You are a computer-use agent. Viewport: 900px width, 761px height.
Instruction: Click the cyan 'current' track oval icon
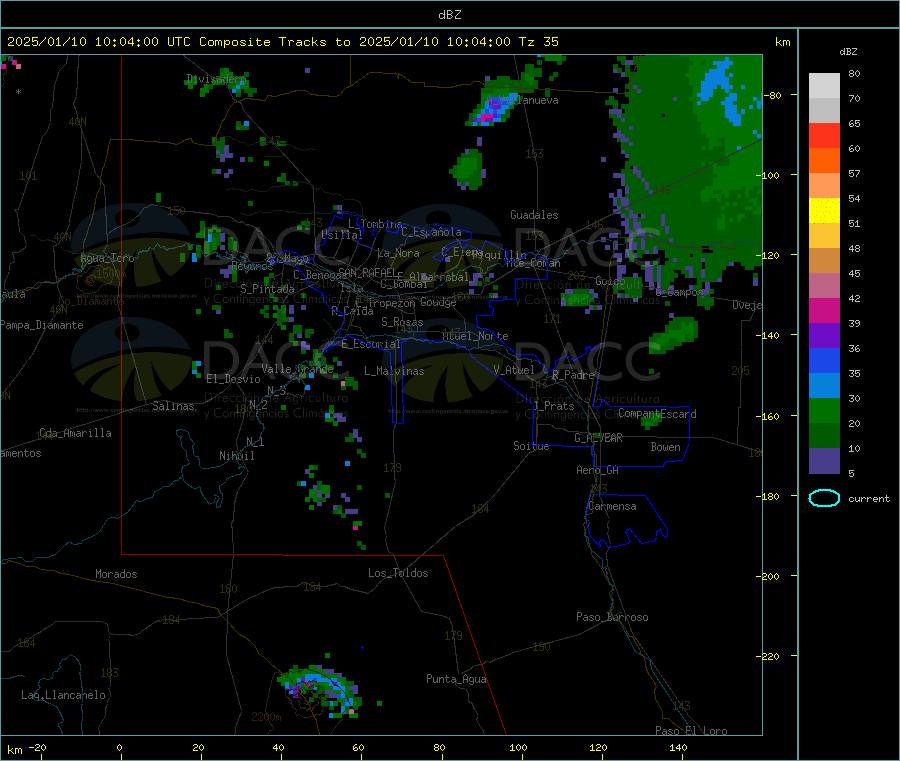pyautogui.click(x=824, y=498)
